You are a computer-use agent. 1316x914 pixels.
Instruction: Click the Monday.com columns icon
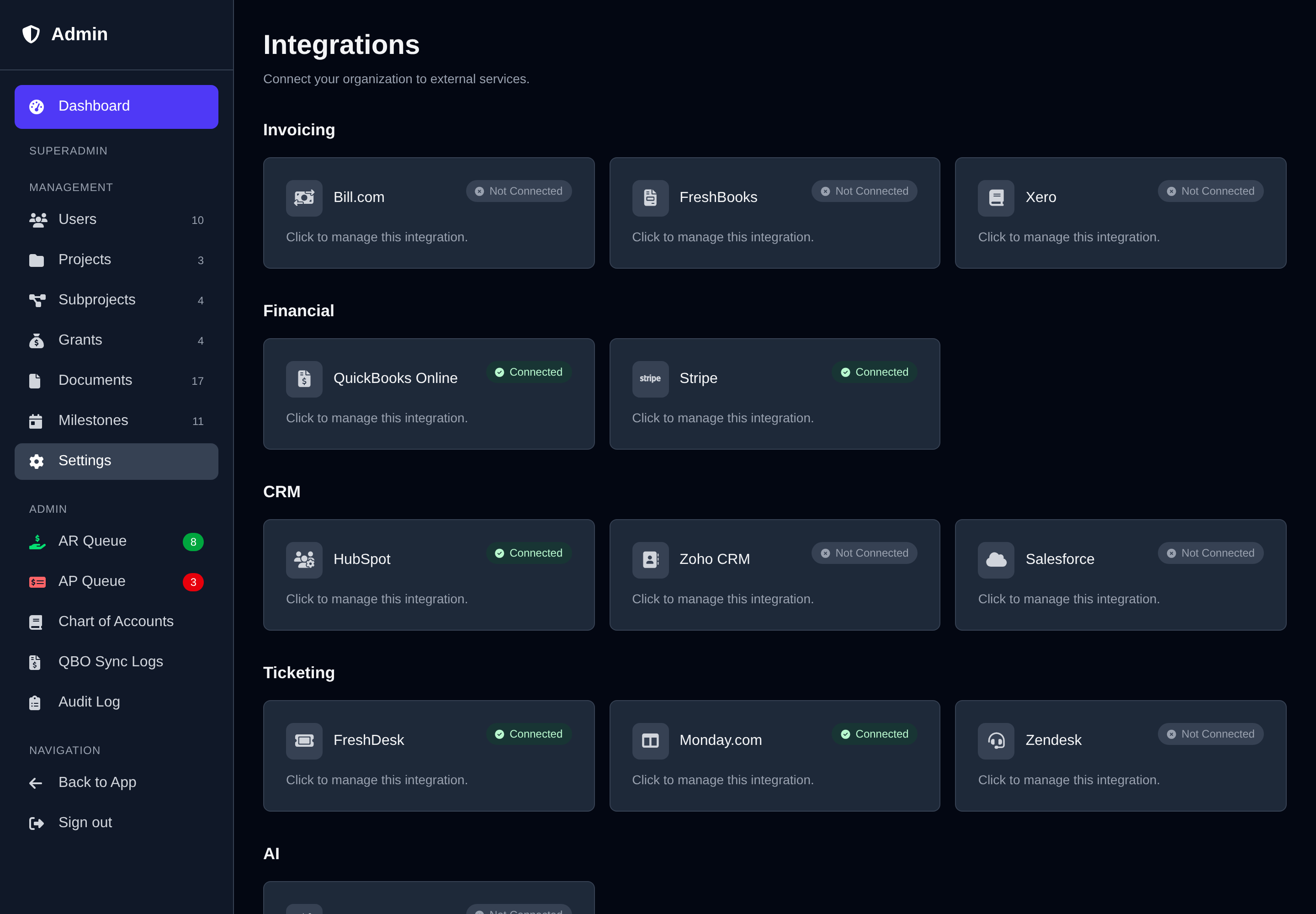click(x=650, y=741)
